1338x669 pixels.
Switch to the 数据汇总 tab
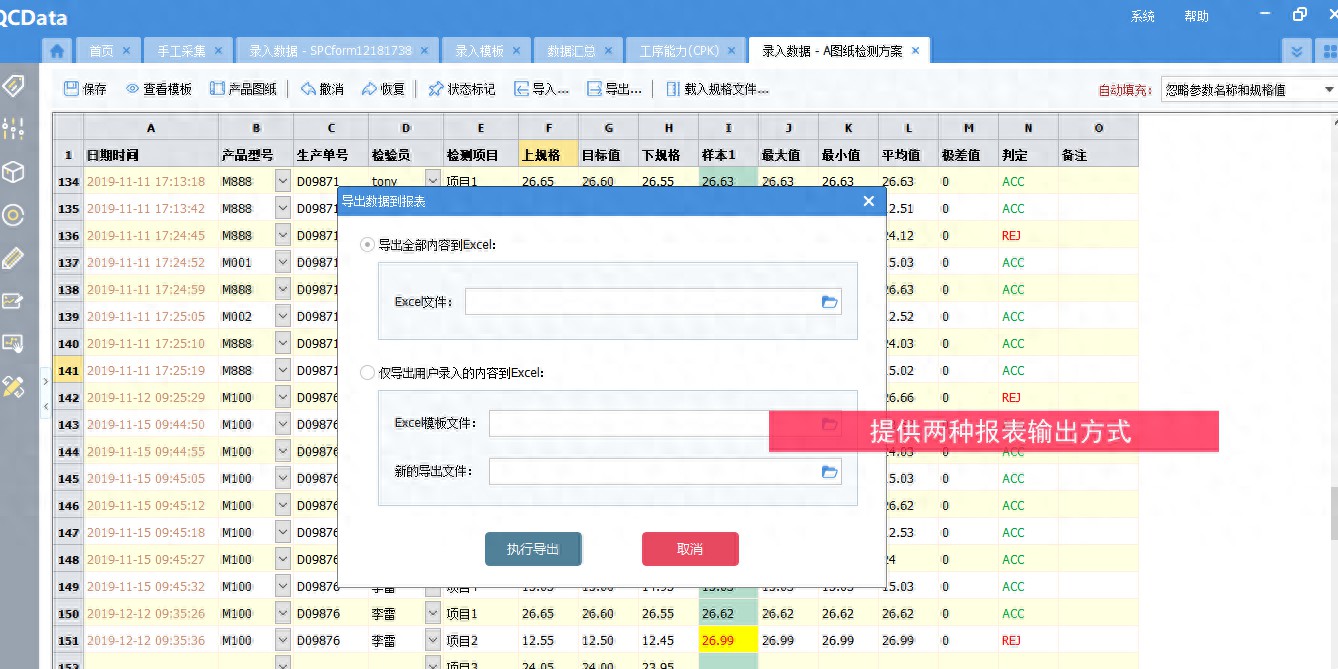(x=571, y=51)
